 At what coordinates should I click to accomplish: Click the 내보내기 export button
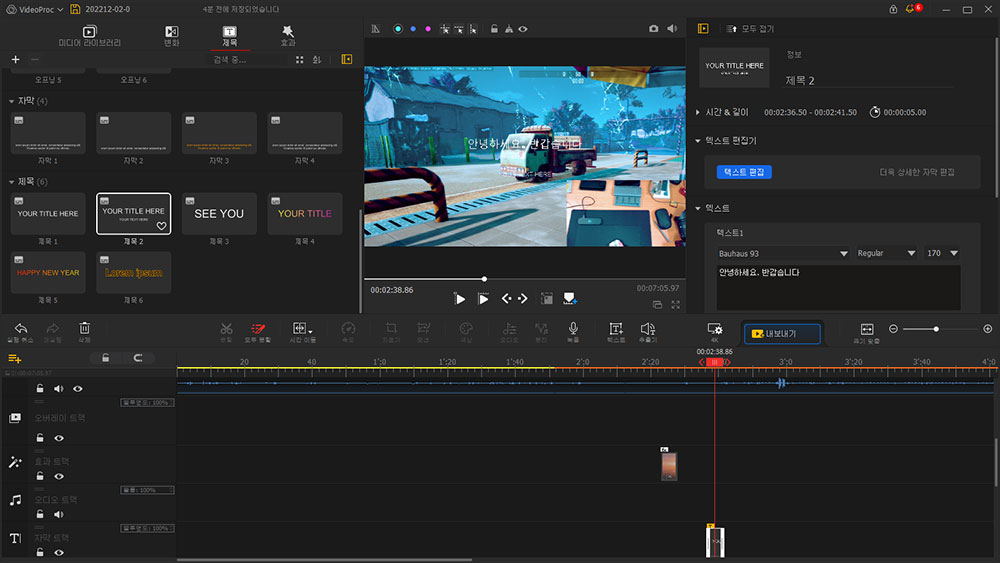click(x=782, y=333)
